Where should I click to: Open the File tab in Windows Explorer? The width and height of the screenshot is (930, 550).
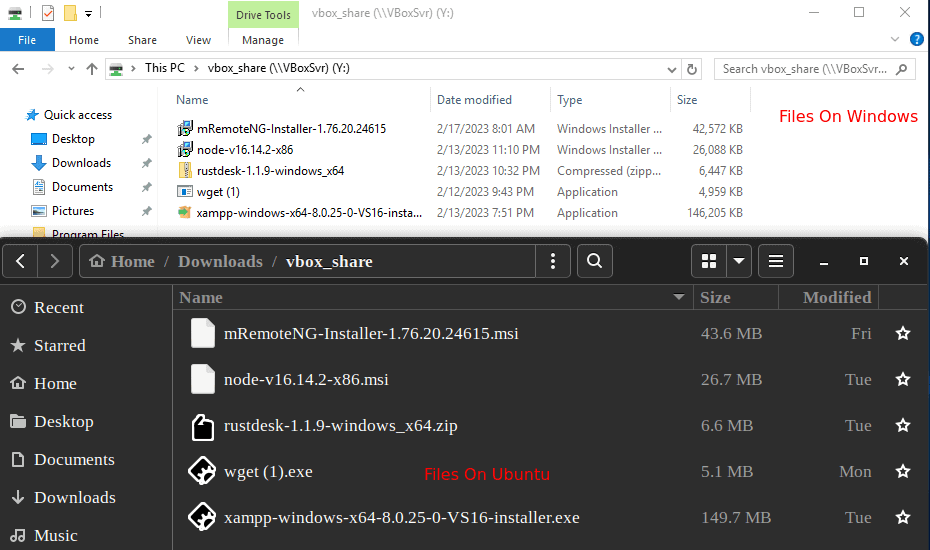tap(27, 40)
